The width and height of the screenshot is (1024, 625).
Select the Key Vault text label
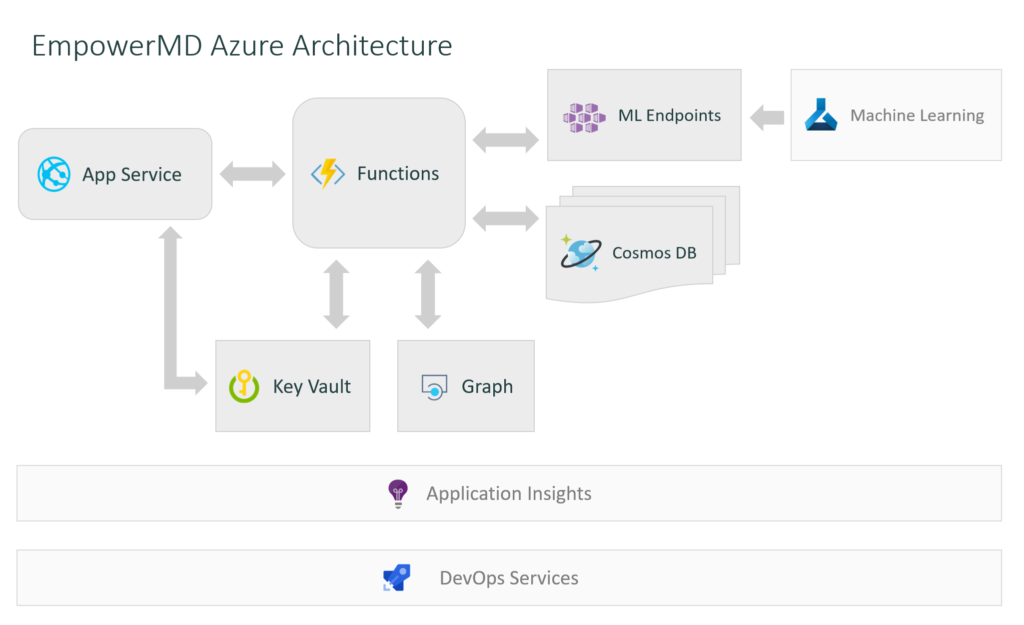click(x=313, y=386)
